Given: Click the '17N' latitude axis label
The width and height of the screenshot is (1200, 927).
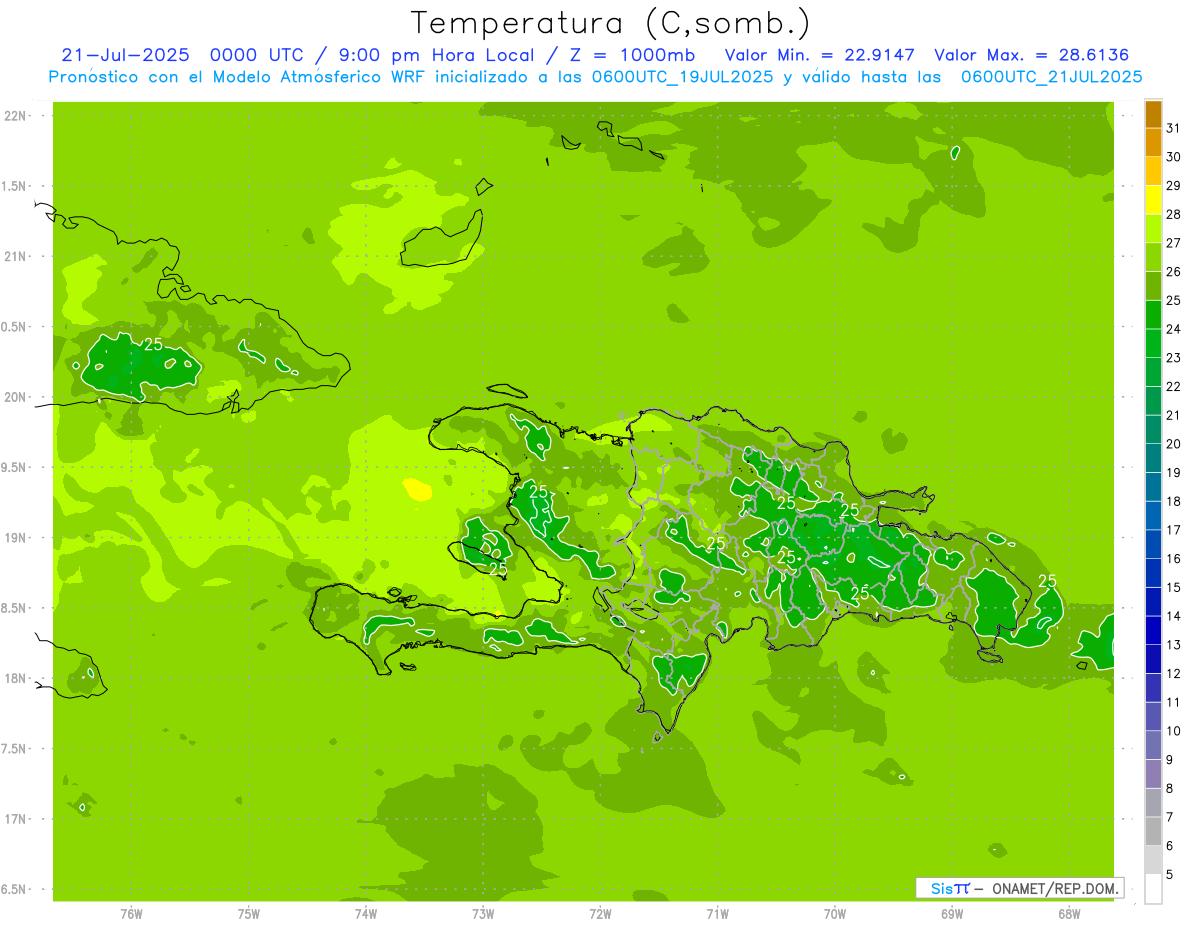Looking at the screenshot, I should (15, 819).
